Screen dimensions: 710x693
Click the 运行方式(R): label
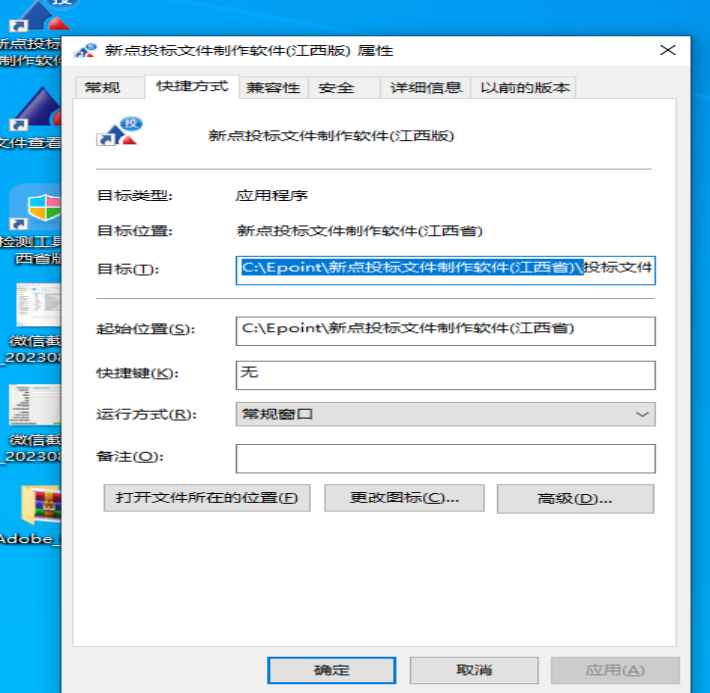pyautogui.click(x=146, y=414)
